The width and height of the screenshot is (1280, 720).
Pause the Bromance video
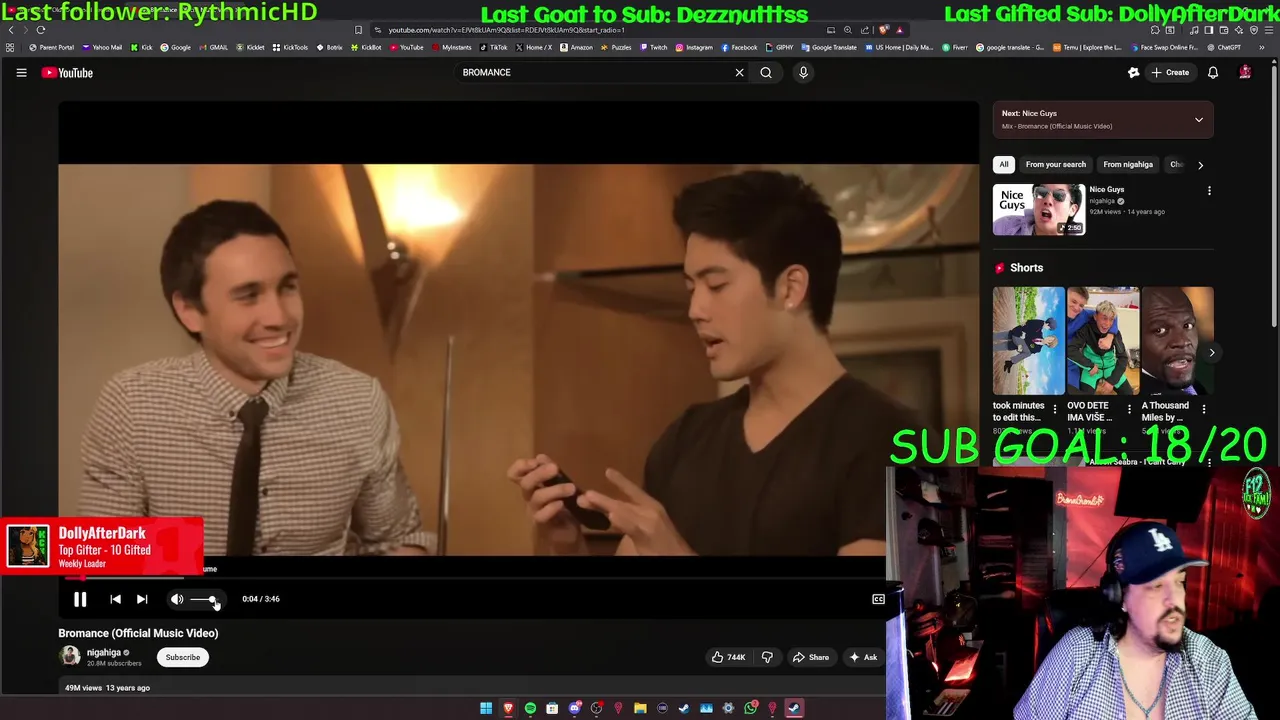tap(80, 599)
